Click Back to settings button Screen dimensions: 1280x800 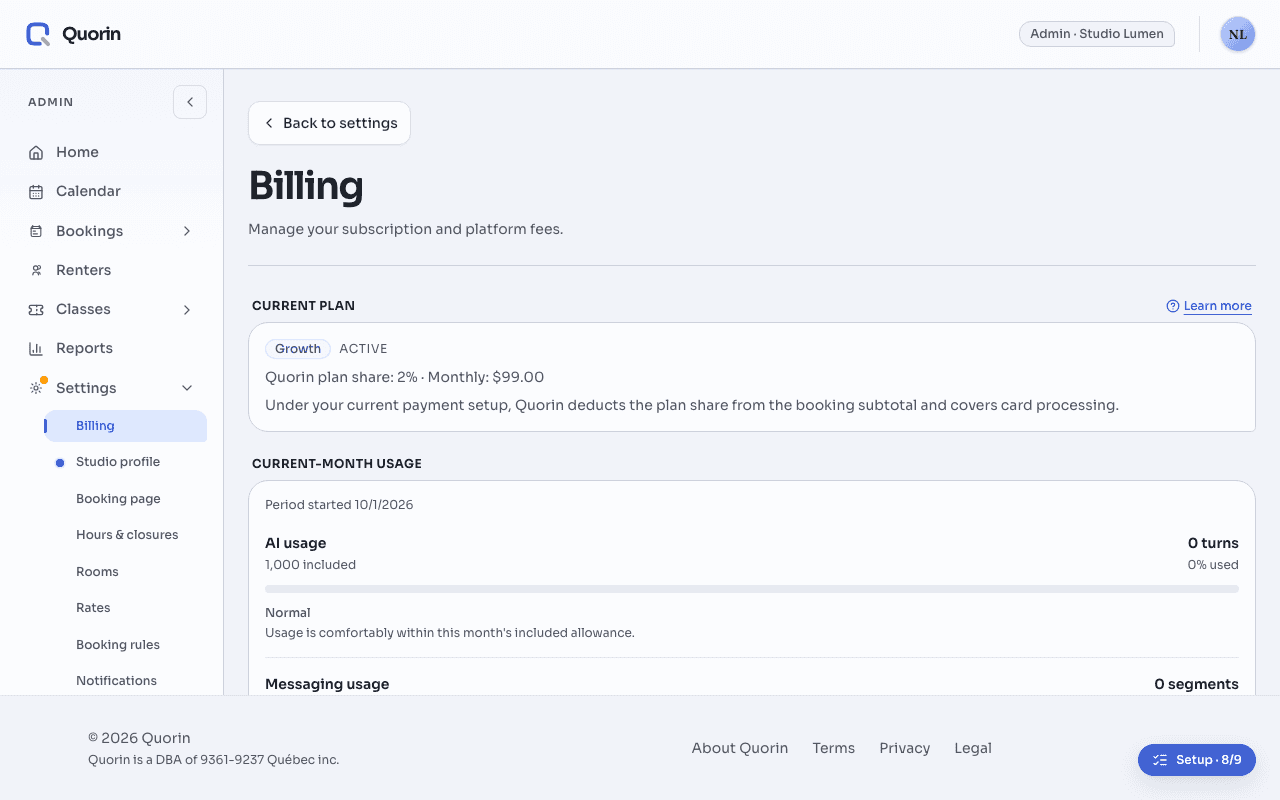click(329, 123)
